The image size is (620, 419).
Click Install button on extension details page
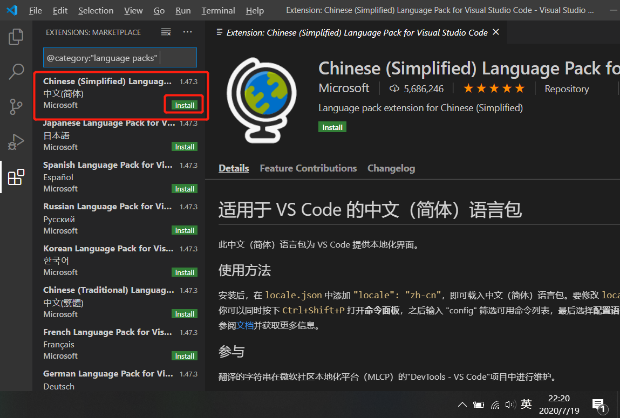coord(332,127)
